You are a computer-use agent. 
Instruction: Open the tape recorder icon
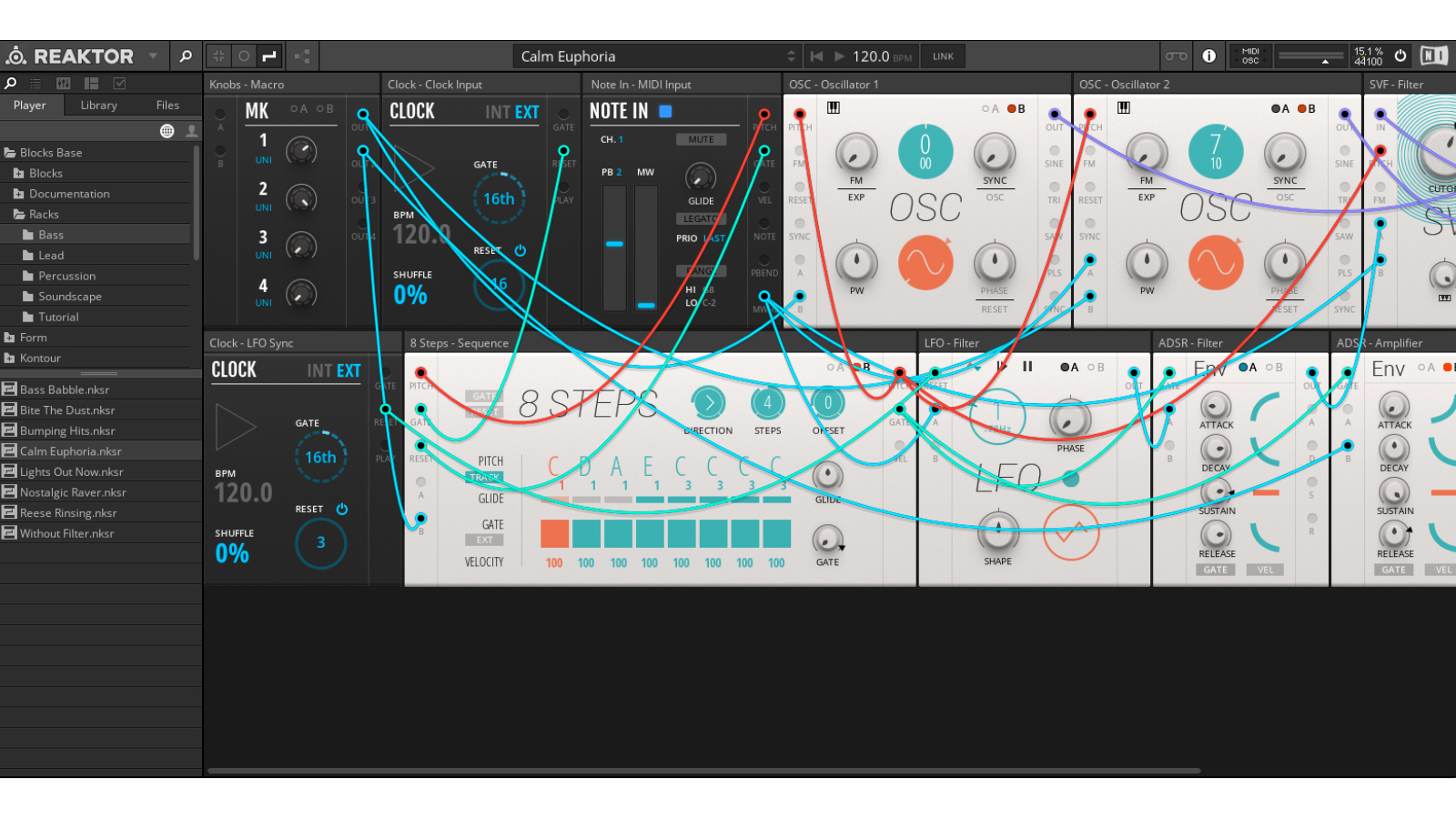point(1176,56)
